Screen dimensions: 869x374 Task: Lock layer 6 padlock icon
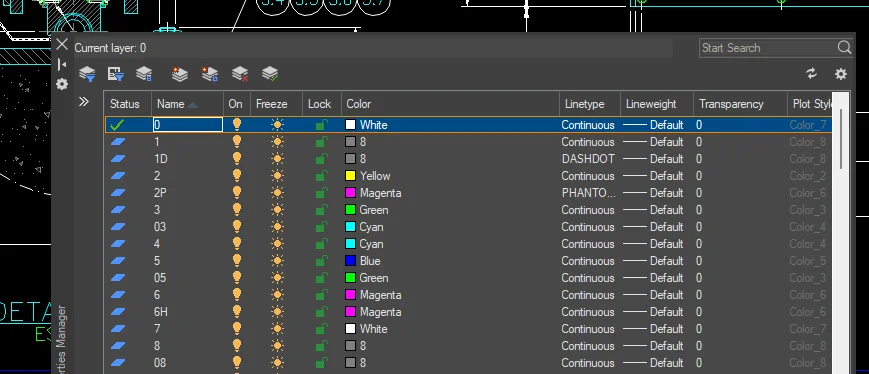click(321, 295)
